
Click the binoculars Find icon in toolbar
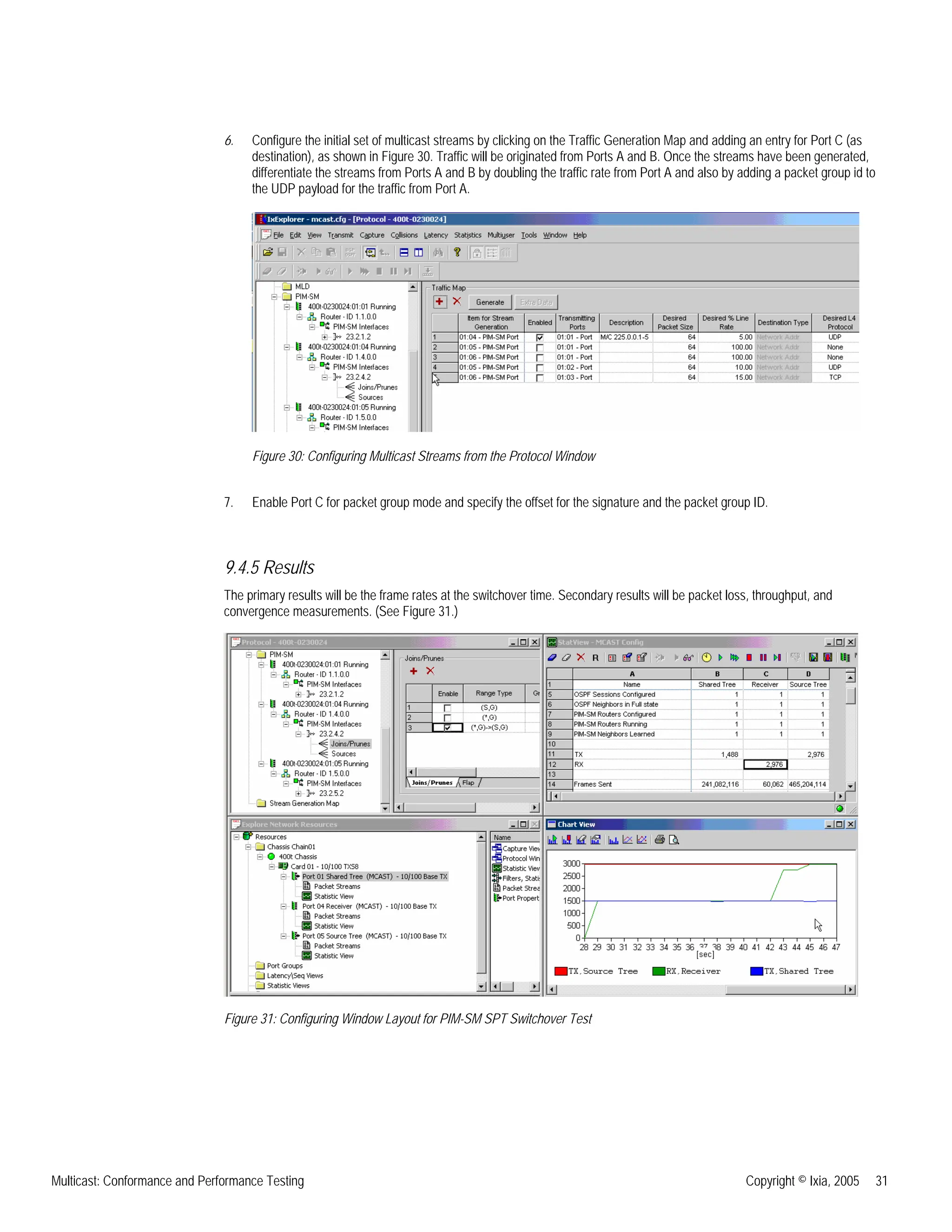click(438, 252)
